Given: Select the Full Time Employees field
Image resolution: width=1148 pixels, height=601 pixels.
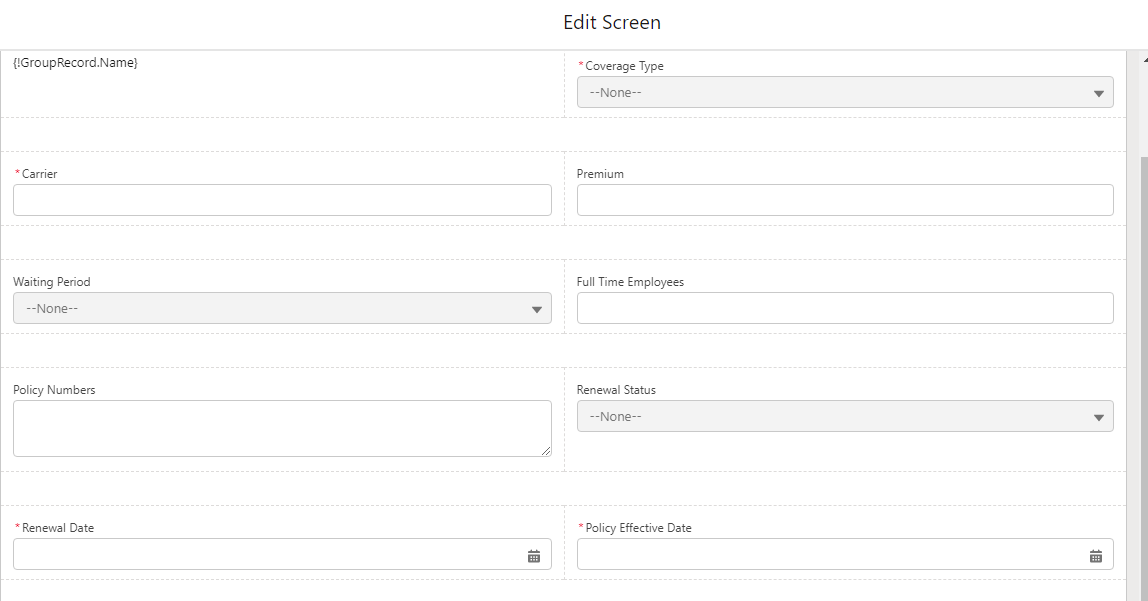Looking at the screenshot, I should pos(845,308).
